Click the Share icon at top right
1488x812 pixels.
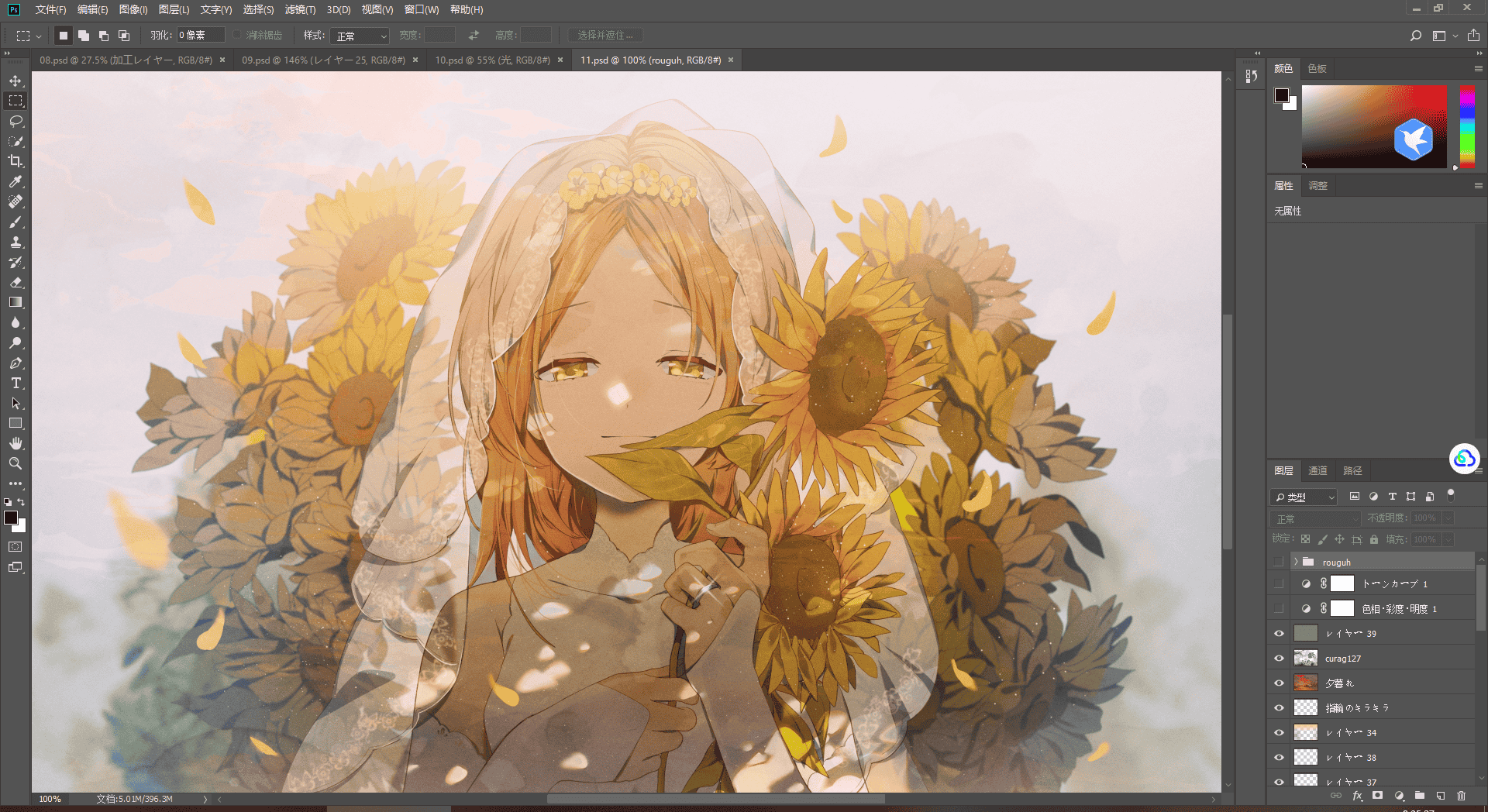[x=1473, y=36]
